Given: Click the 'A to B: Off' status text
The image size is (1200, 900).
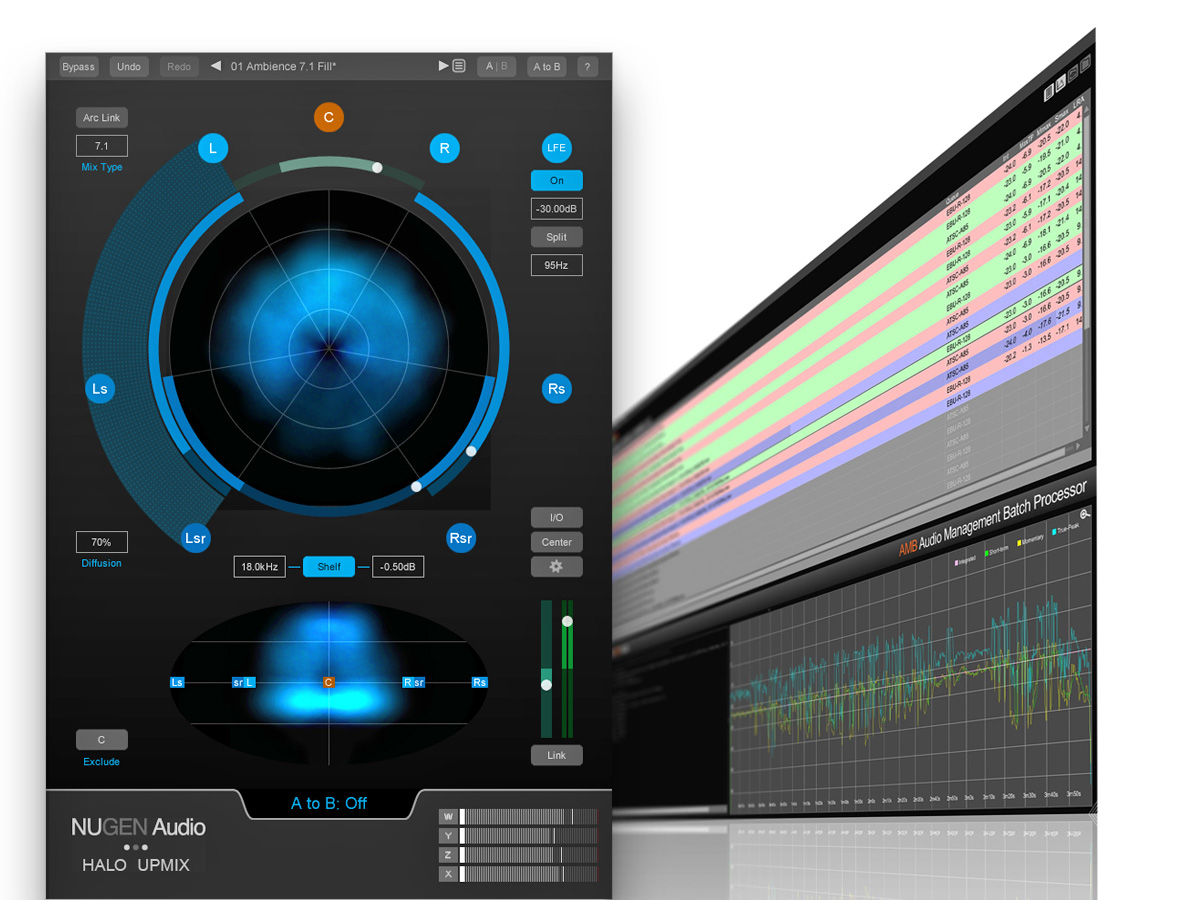Looking at the screenshot, I should coord(329,803).
